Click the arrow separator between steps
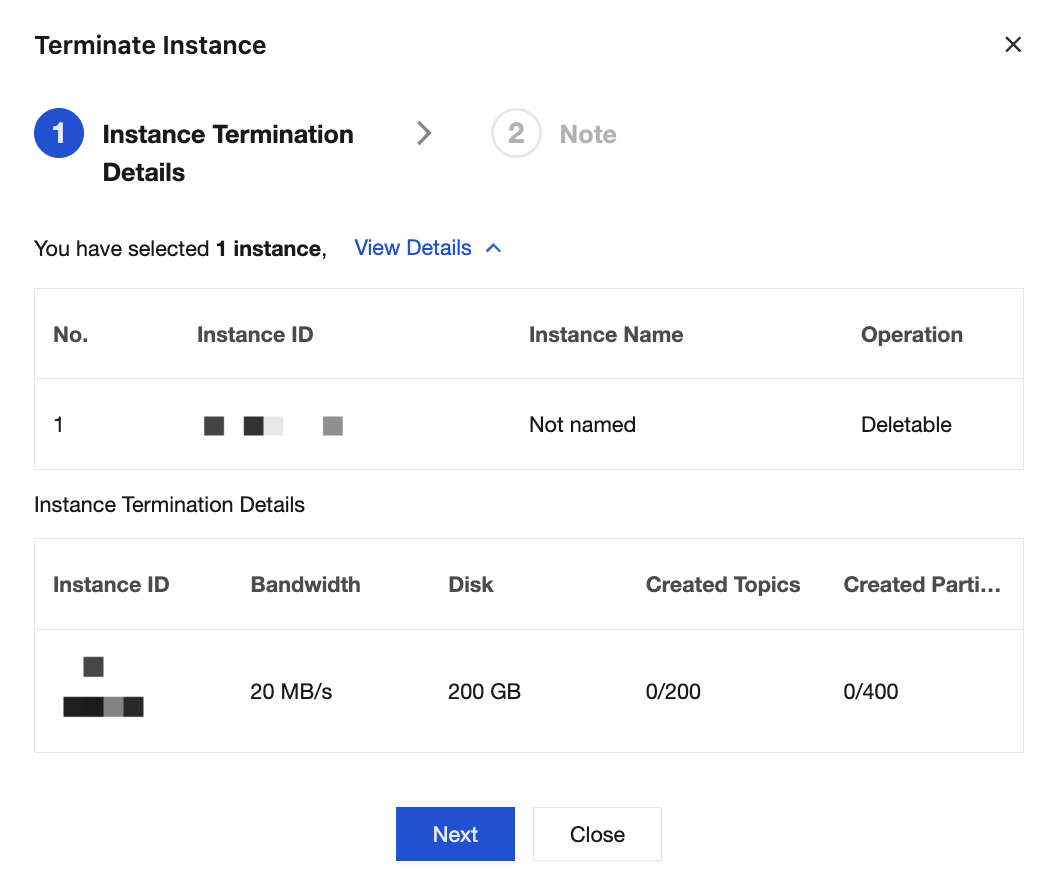1048x876 pixels. (x=424, y=134)
